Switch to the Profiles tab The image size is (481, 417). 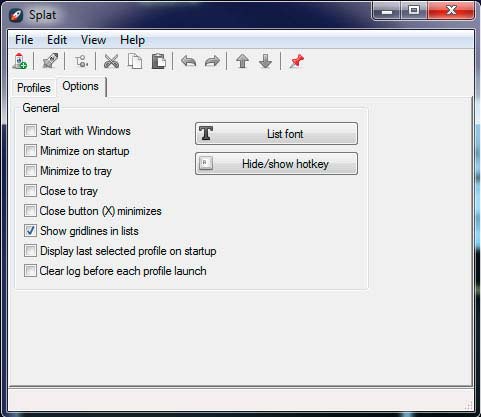pyautogui.click(x=34, y=88)
